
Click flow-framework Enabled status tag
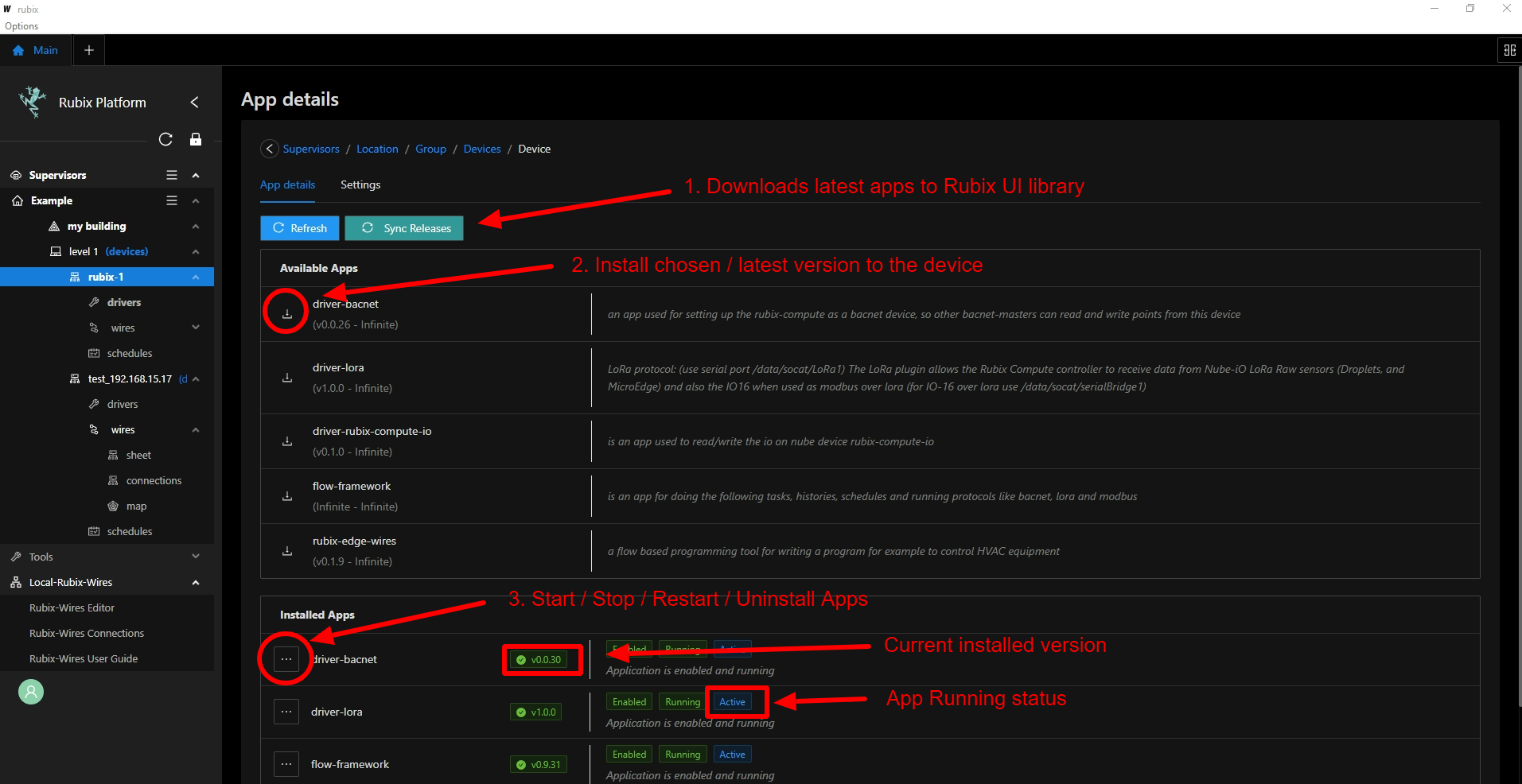click(x=629, y=755)
